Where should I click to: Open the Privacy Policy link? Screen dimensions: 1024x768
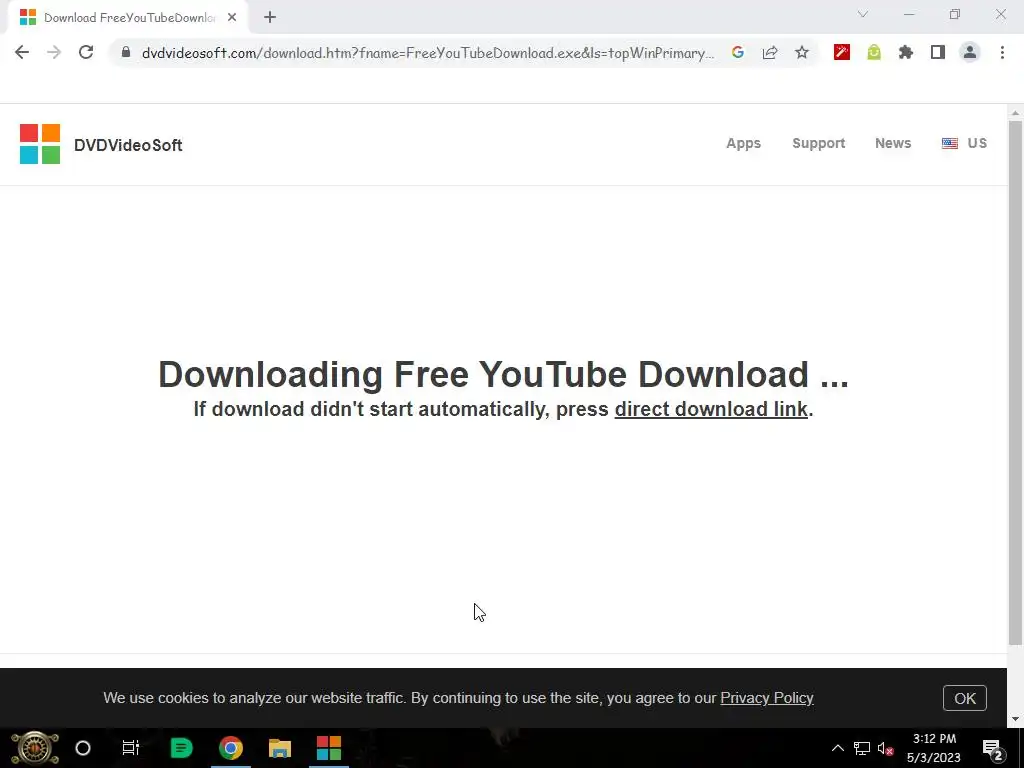767,698
